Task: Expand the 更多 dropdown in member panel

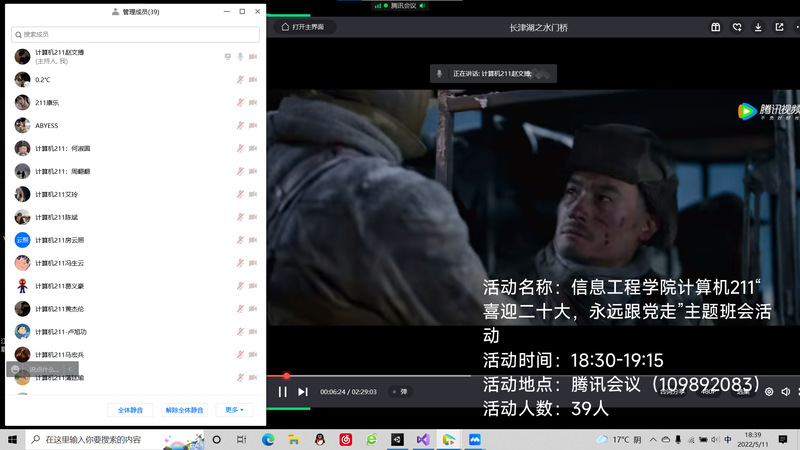Action: (234, 410)
